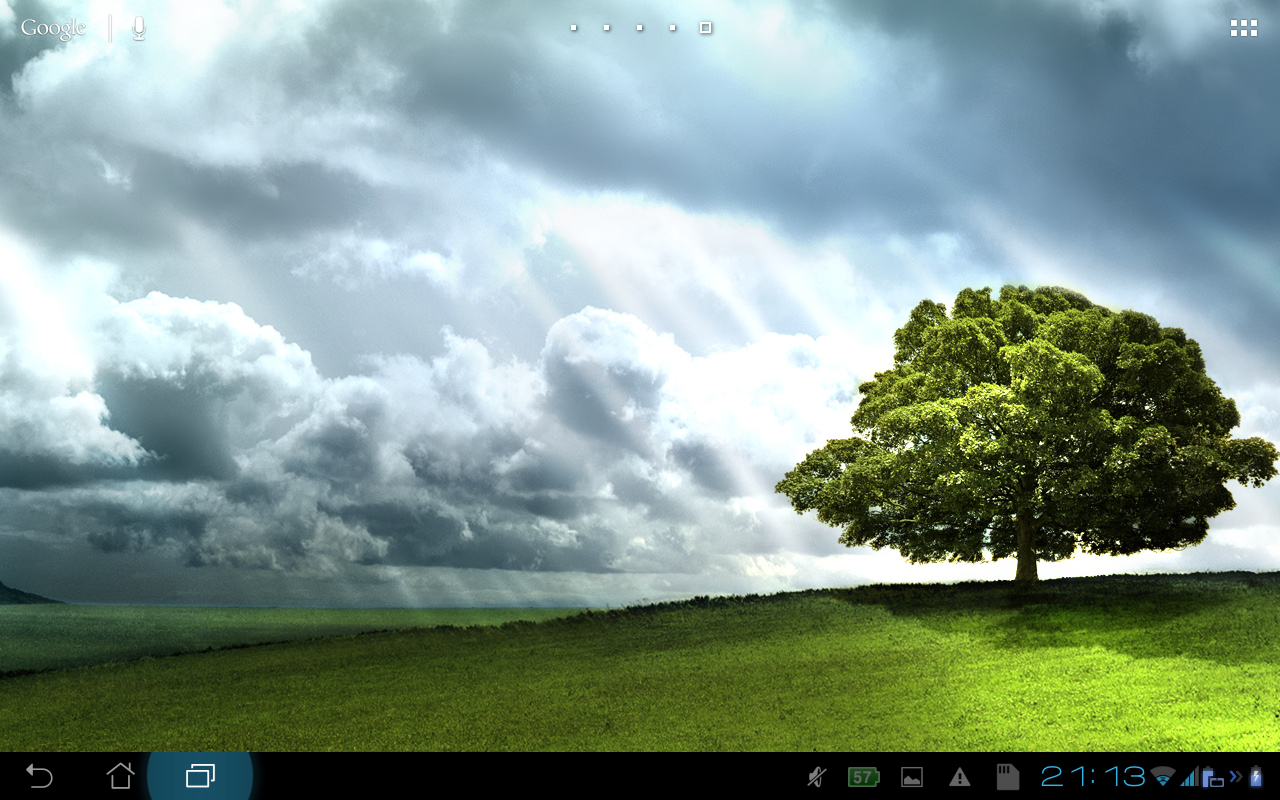Select the first home screen page dot
This screenshot has width=1280, height=800.
(573, 28)
